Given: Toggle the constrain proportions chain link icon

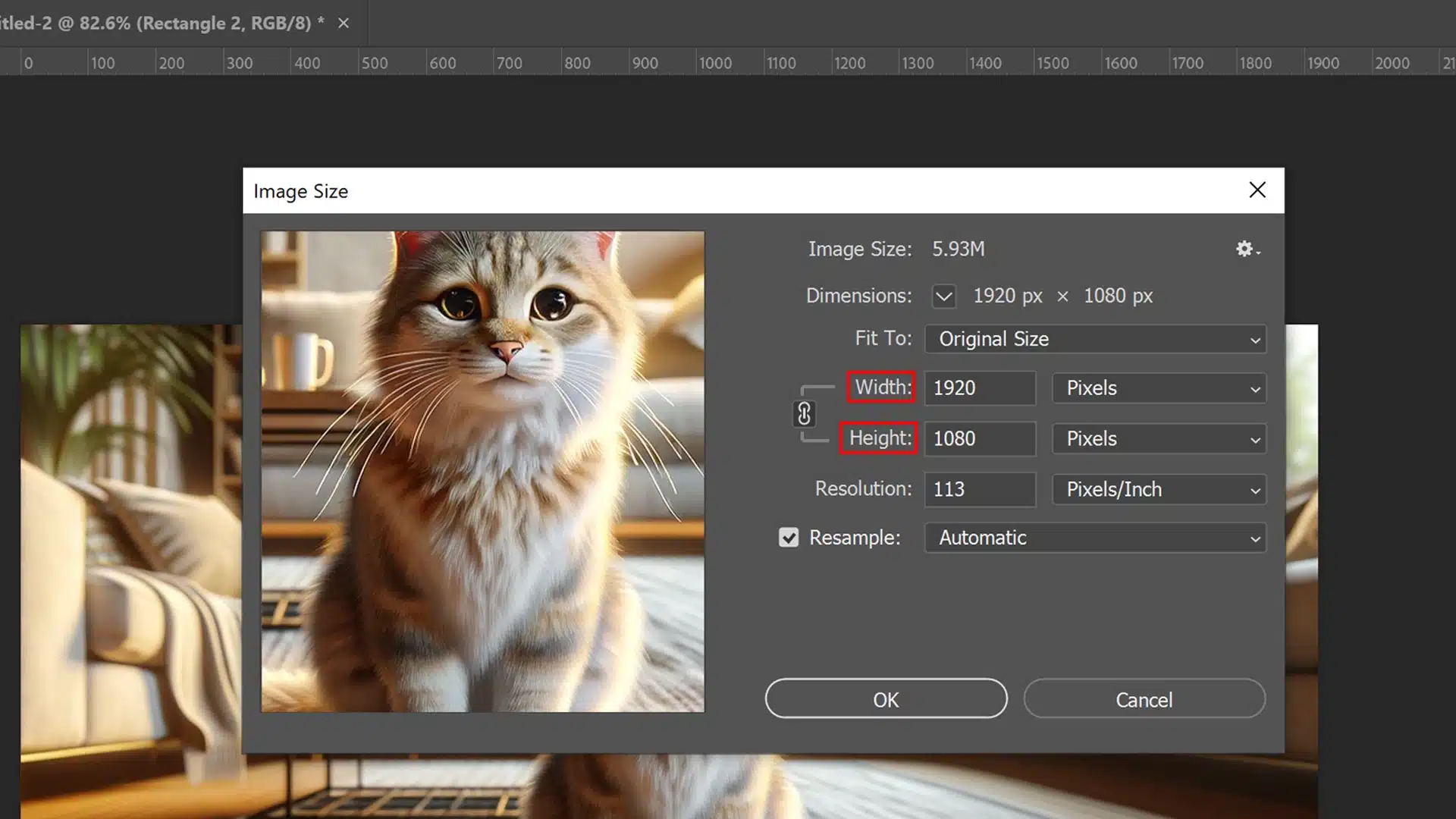Looking at the screenshot, I should coord(804,414).
